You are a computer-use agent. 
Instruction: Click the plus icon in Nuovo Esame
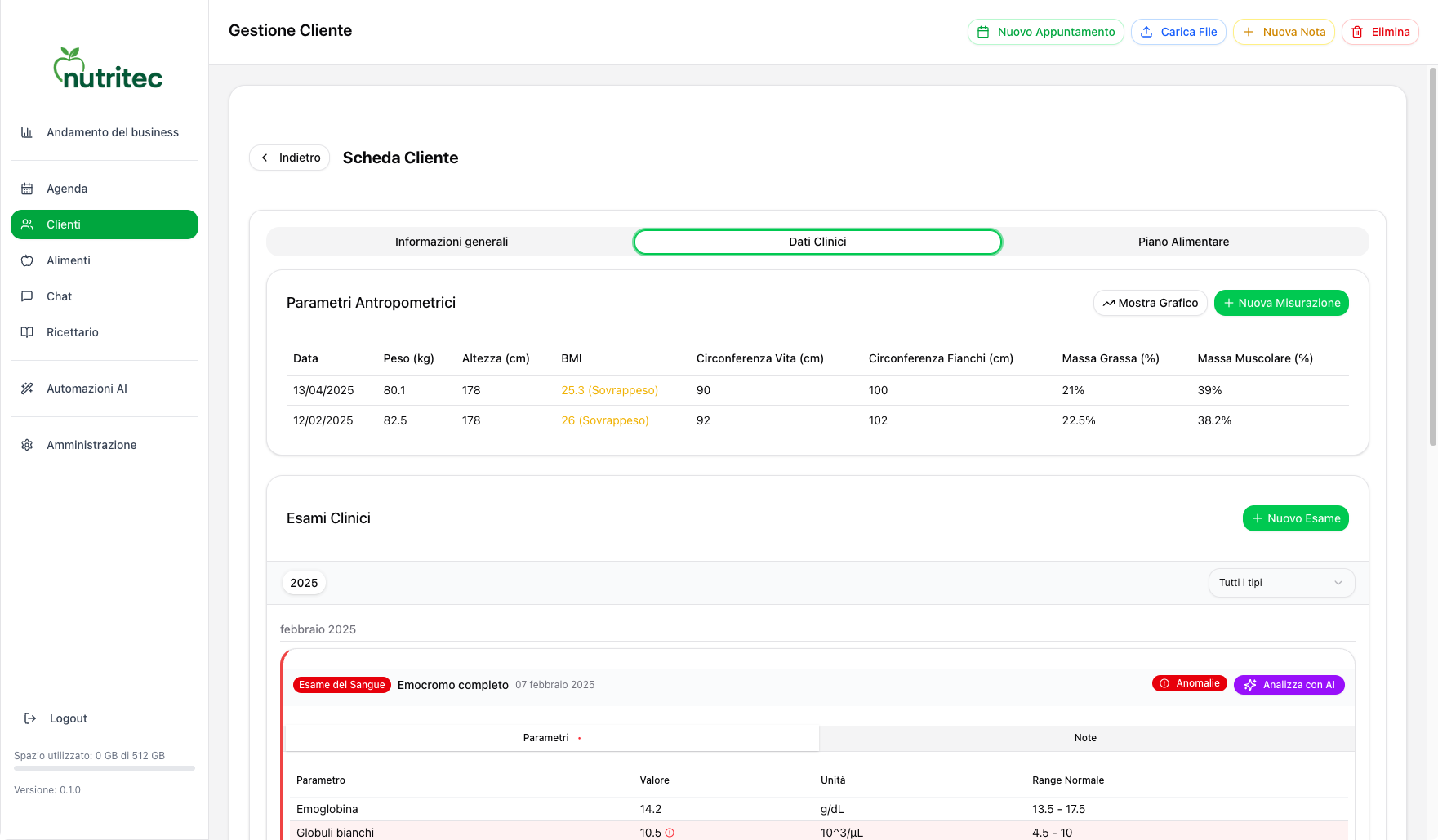(x=1258, y=518)
